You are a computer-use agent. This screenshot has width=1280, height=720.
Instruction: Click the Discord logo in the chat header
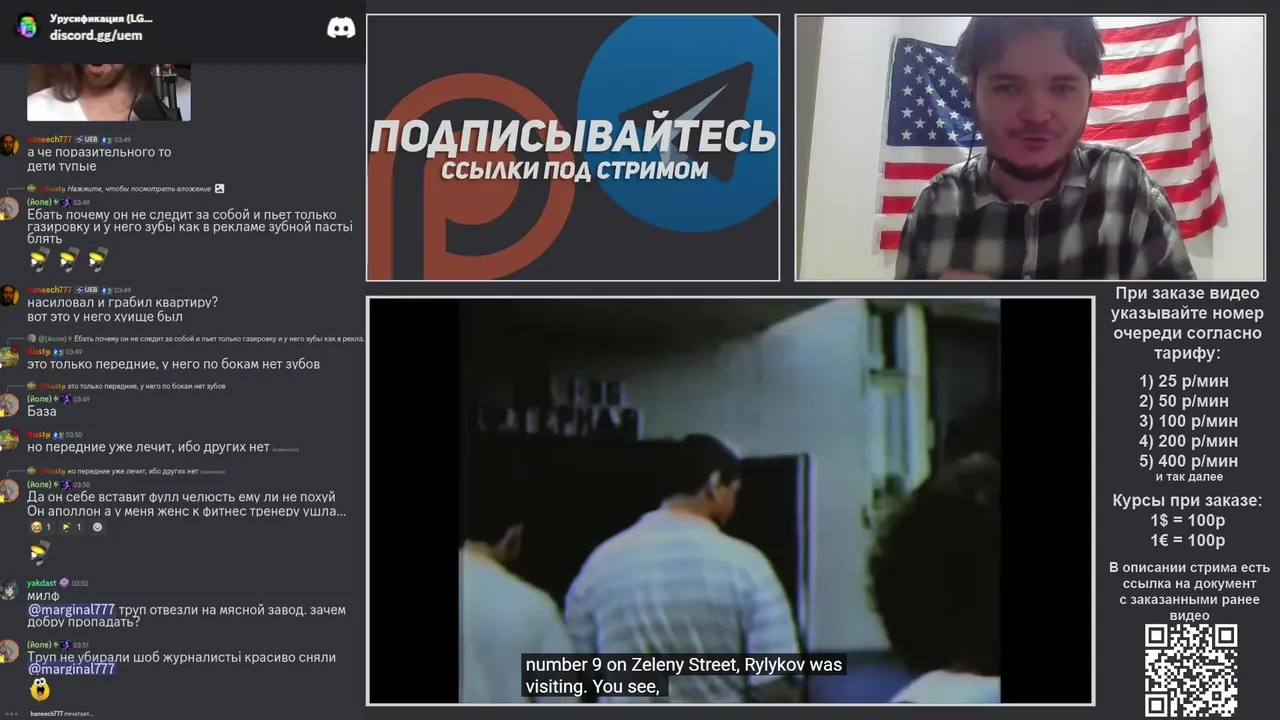coord(341,28)
